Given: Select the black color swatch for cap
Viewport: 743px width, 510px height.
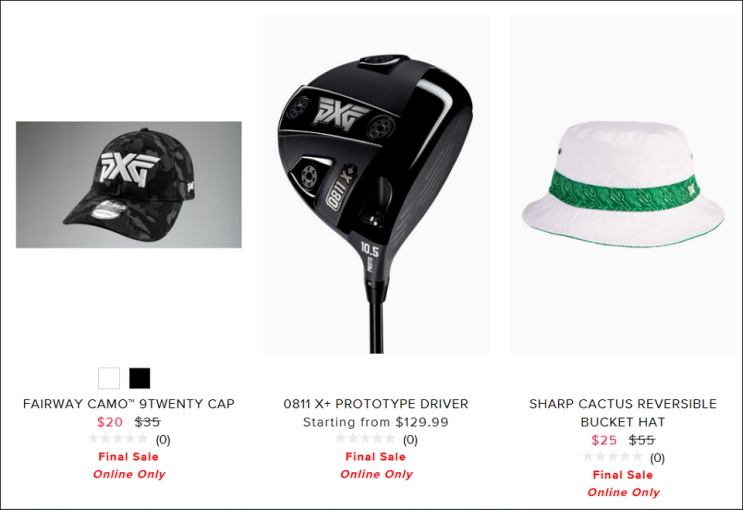Looking at the screenshot, I should (140, 378).
